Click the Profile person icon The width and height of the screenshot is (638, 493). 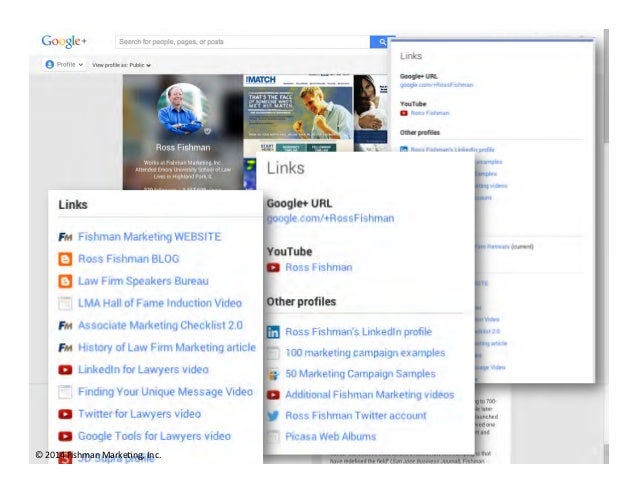tap(50, 64)
